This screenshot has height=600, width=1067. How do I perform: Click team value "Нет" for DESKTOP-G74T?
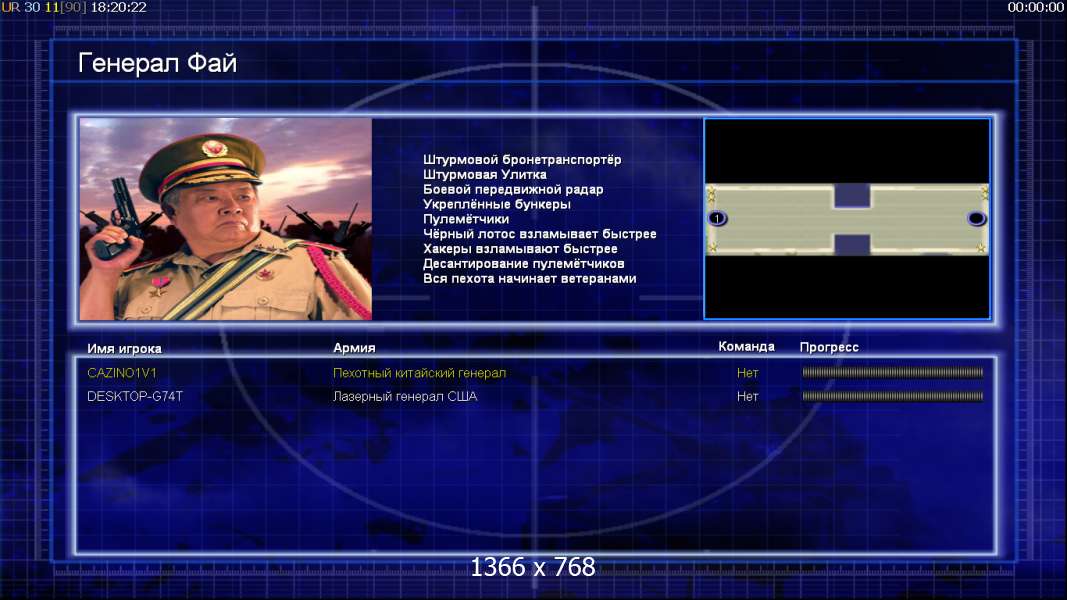(747, 396)
